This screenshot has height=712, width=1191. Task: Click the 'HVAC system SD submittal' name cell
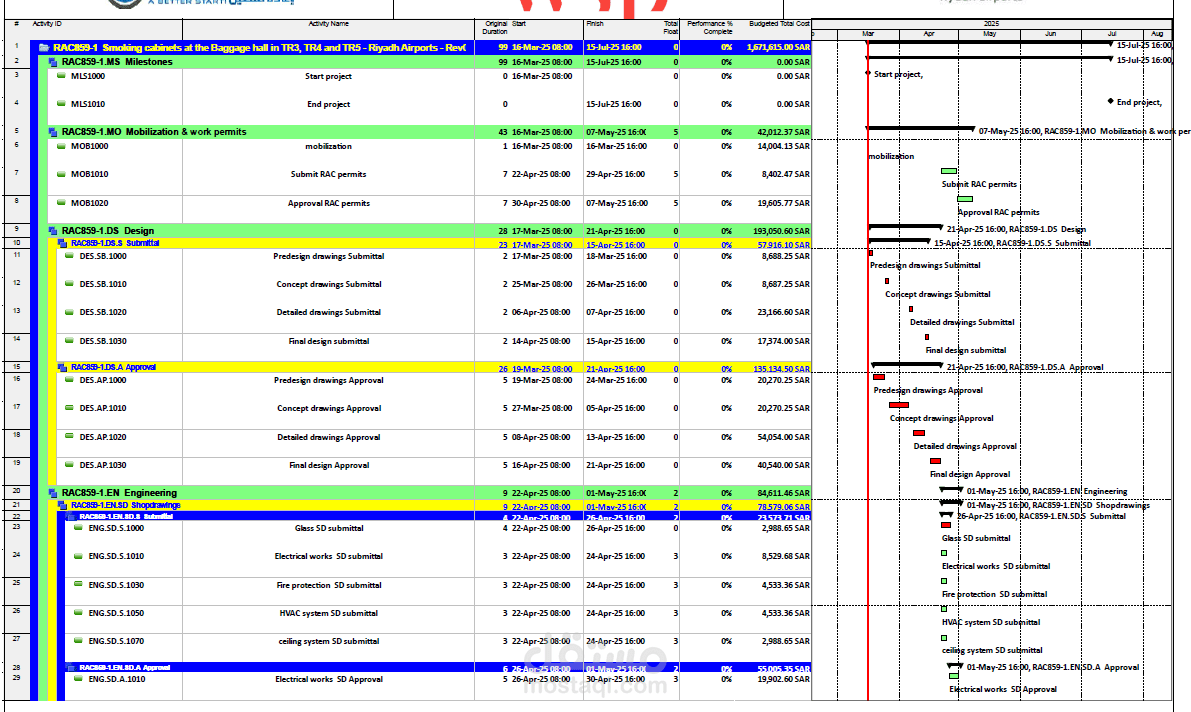tap(328, 613)
